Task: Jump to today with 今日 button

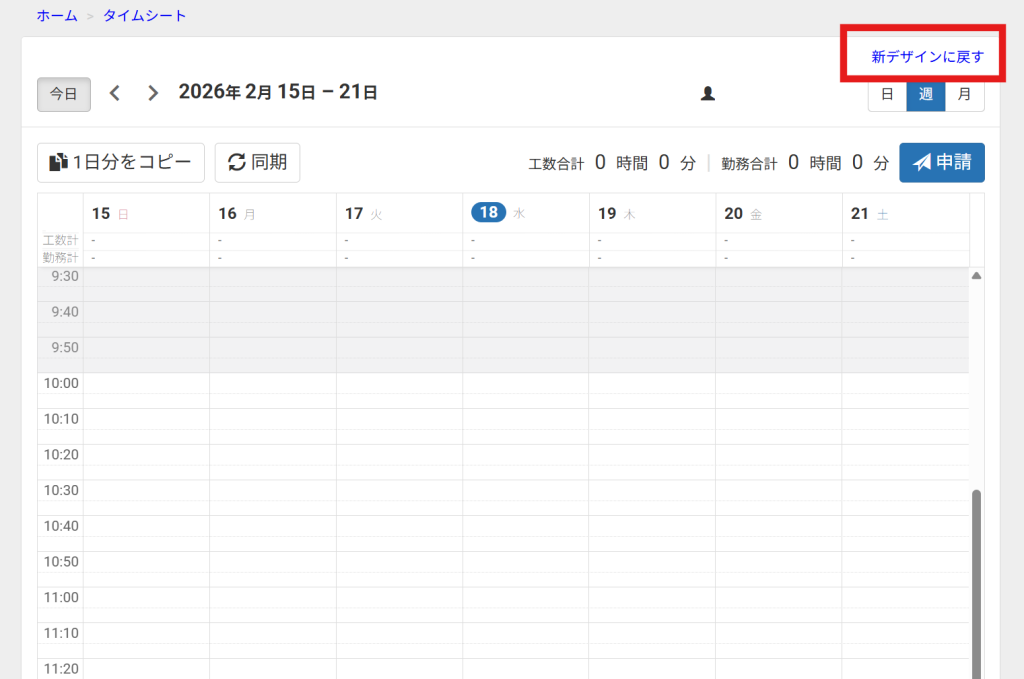Action: (64, 94)
